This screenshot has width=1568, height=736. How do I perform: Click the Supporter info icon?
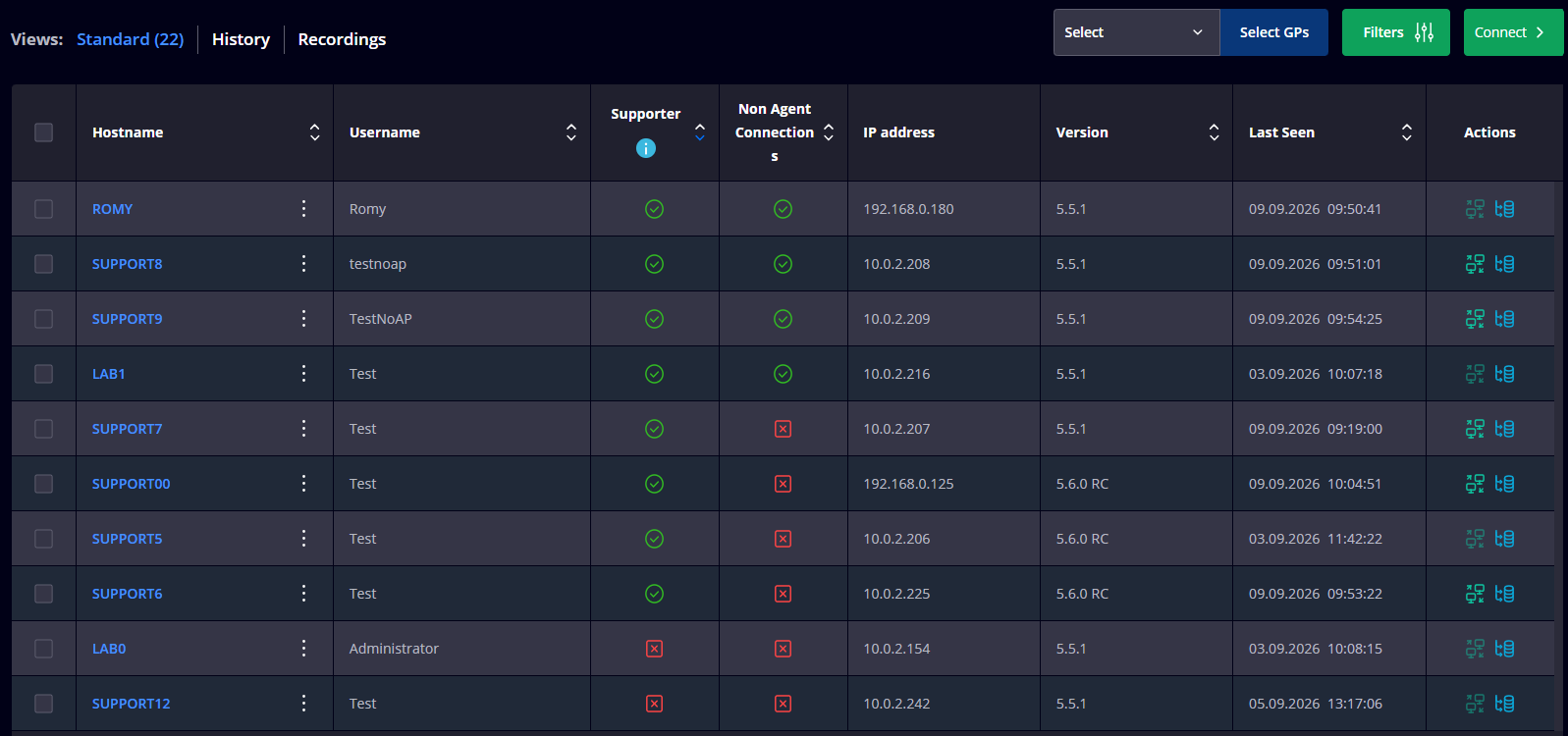(645, 148)
